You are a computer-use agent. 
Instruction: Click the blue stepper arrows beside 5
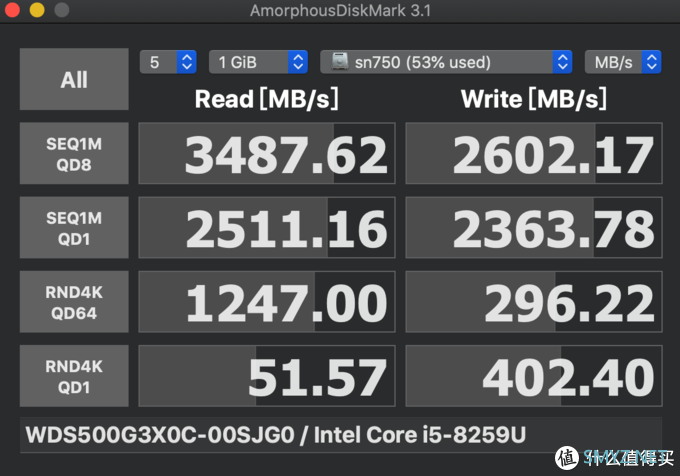(187, 62)
